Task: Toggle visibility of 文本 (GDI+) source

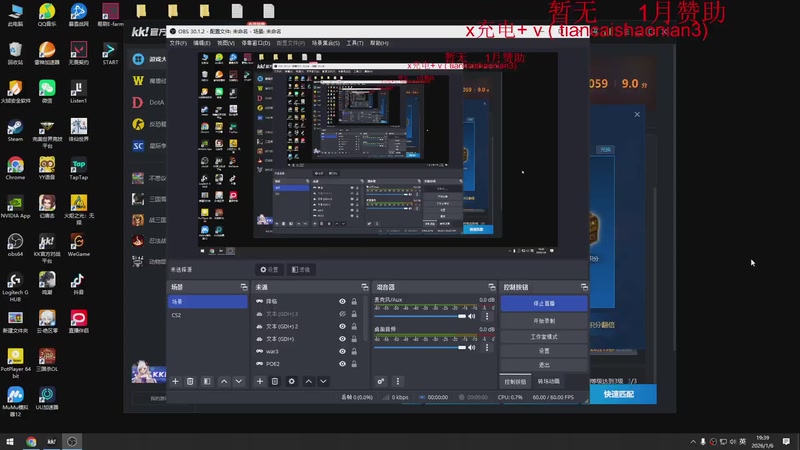Action: tap(342, 339)
